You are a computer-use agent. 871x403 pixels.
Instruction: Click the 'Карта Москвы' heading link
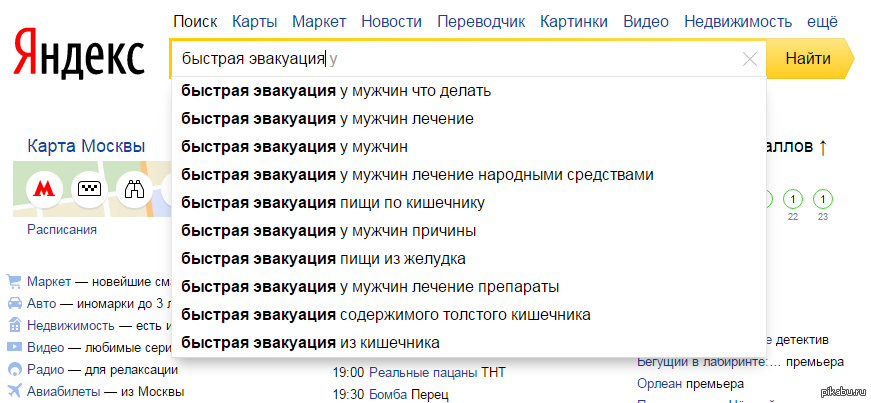86,147
